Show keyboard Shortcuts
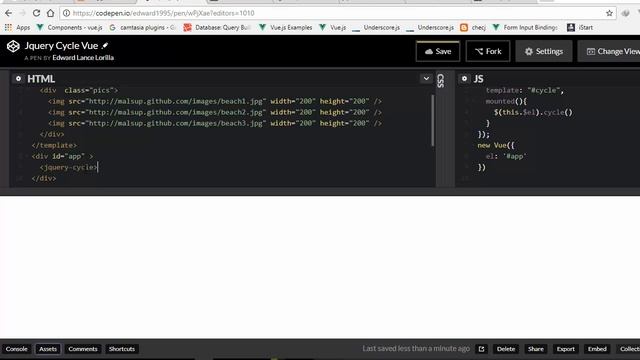Image resolution: width=640 pixels, height=360 pixels. coord(122,349)
